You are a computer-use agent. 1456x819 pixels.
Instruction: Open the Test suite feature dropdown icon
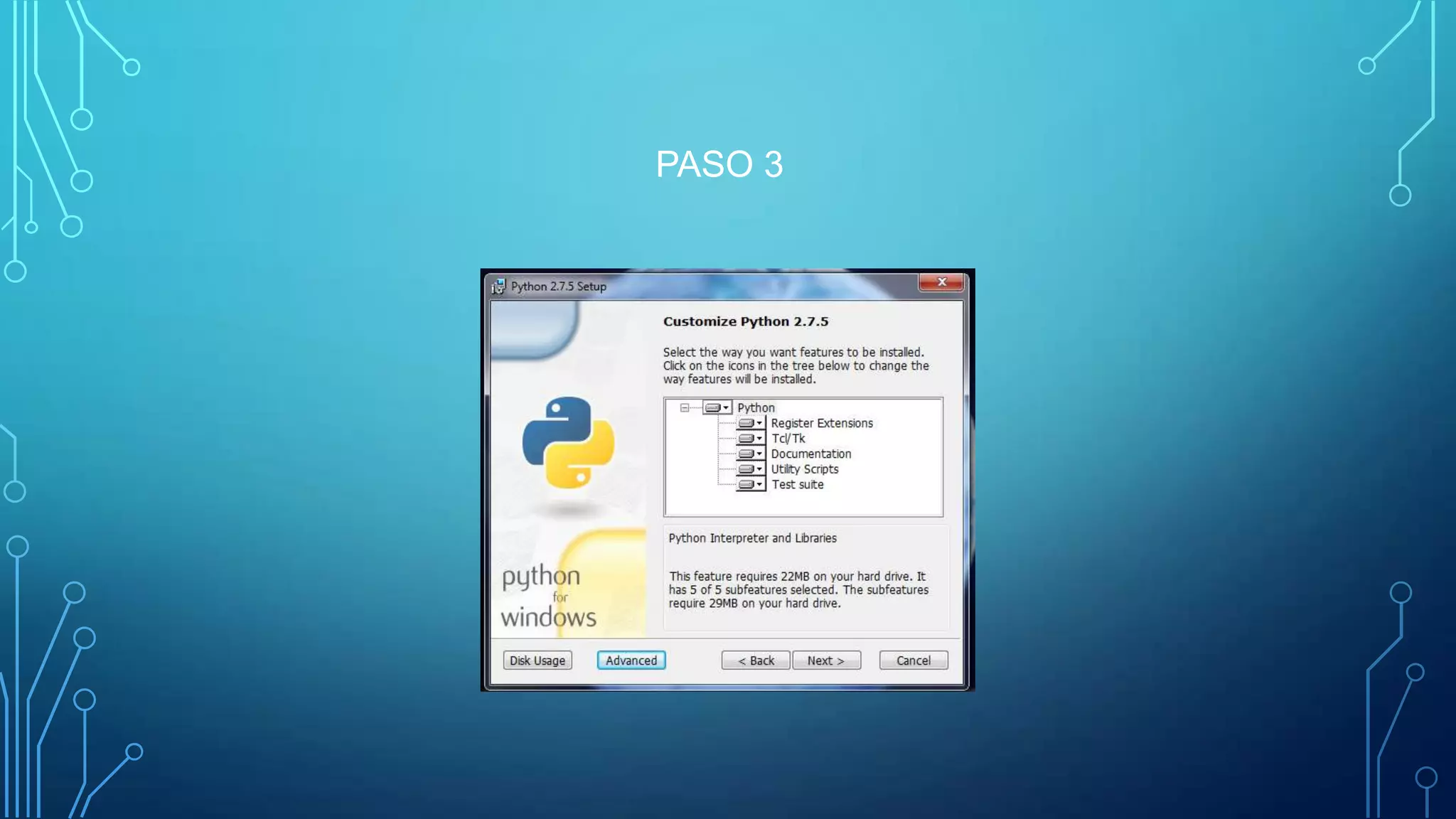[751, 485]
